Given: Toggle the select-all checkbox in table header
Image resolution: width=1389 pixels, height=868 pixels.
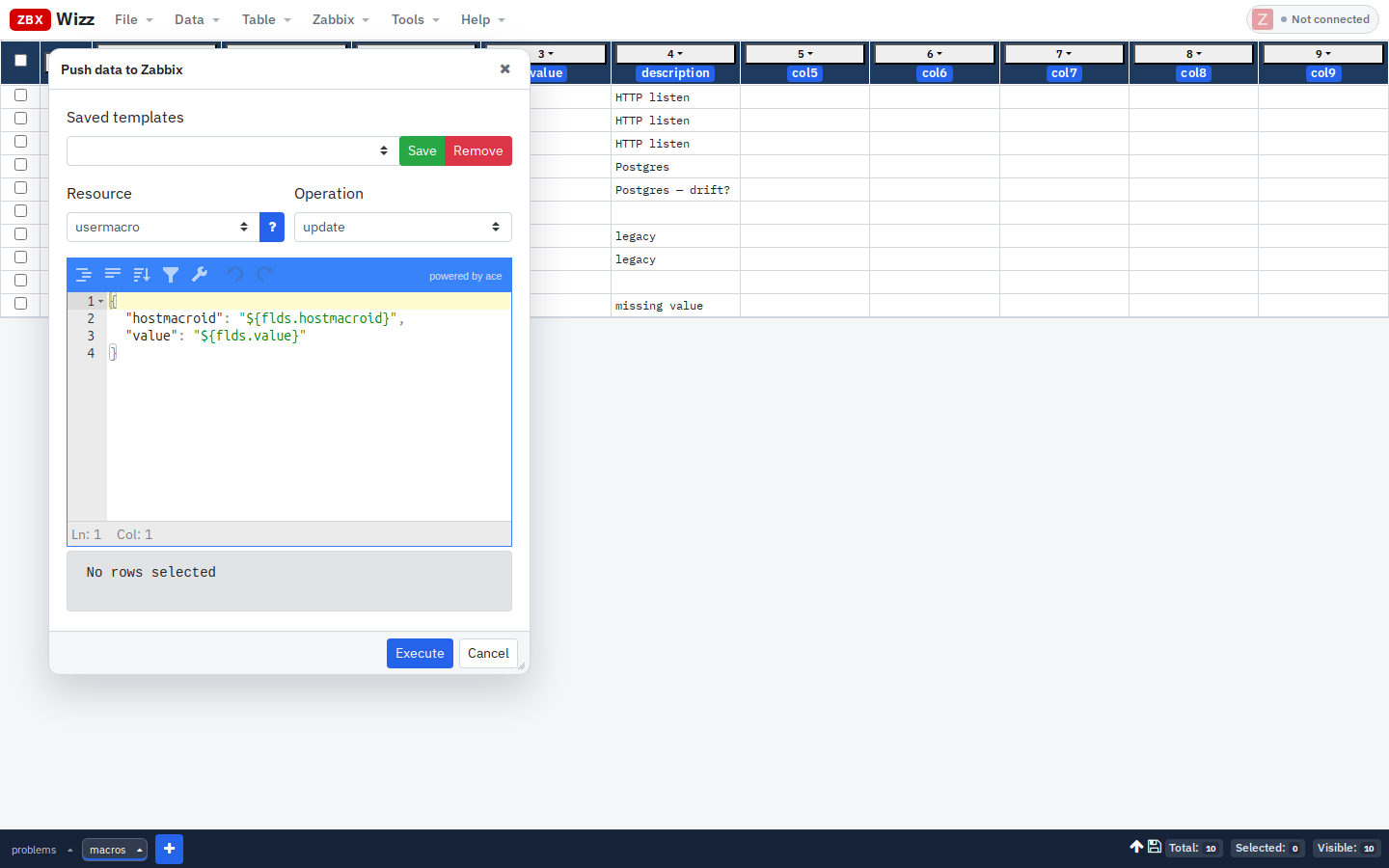Looking at the screenshot, I should [x=20, y=60].
